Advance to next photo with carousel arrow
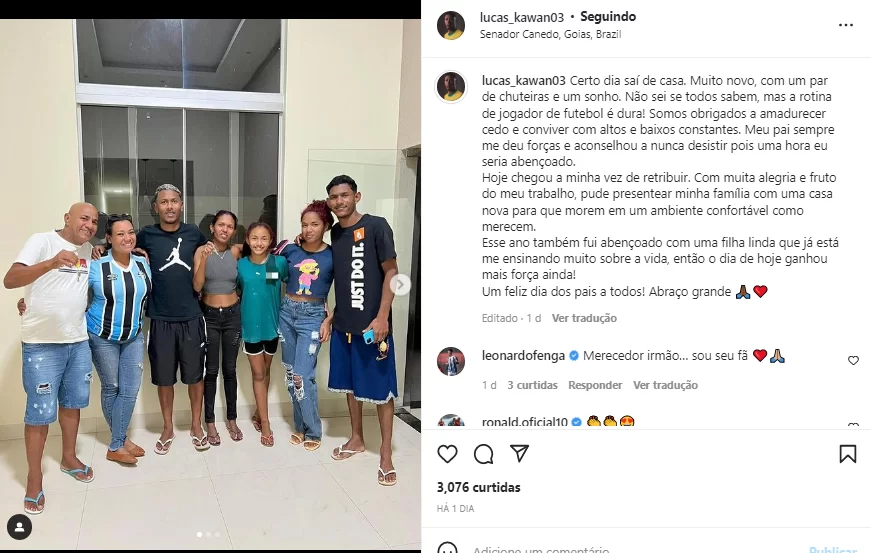This screenshot has width=871, height=553. pos(400,285)
